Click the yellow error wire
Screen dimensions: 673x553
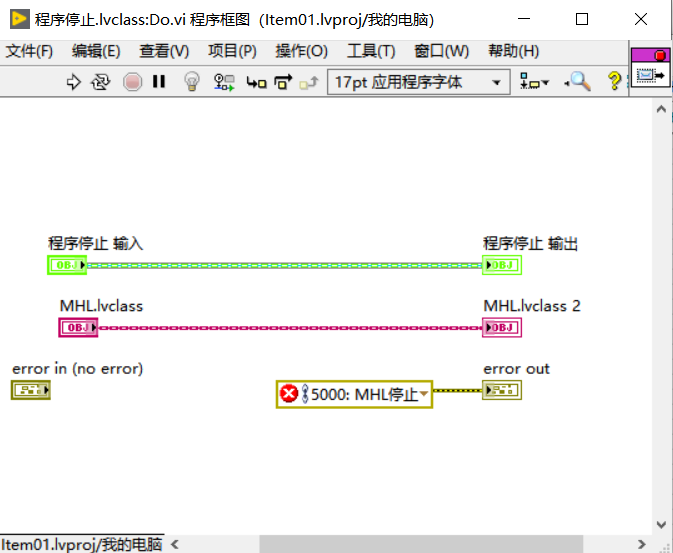point(457,391)
